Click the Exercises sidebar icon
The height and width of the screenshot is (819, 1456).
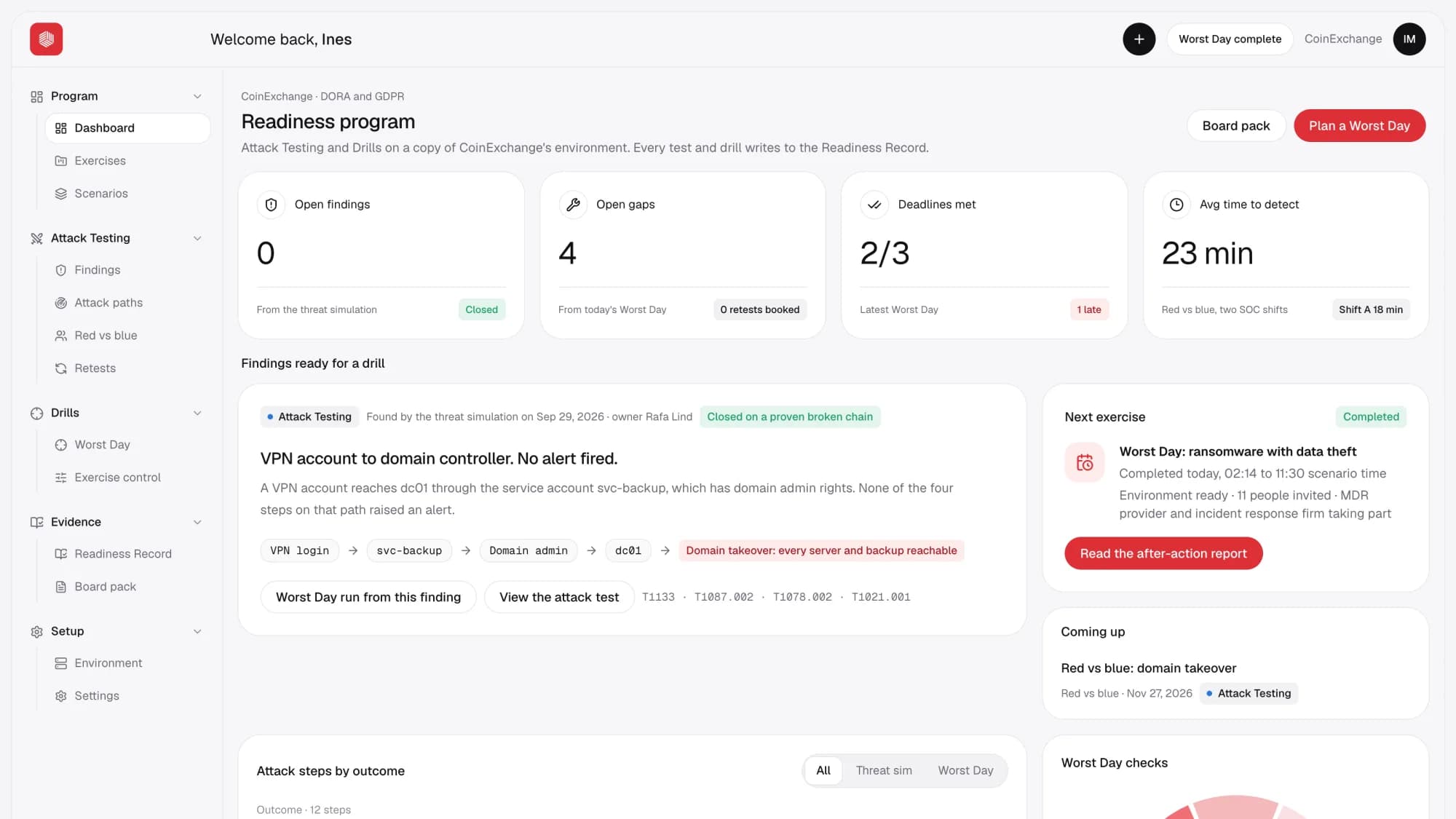pyautogui.click(x=61, y=161)
